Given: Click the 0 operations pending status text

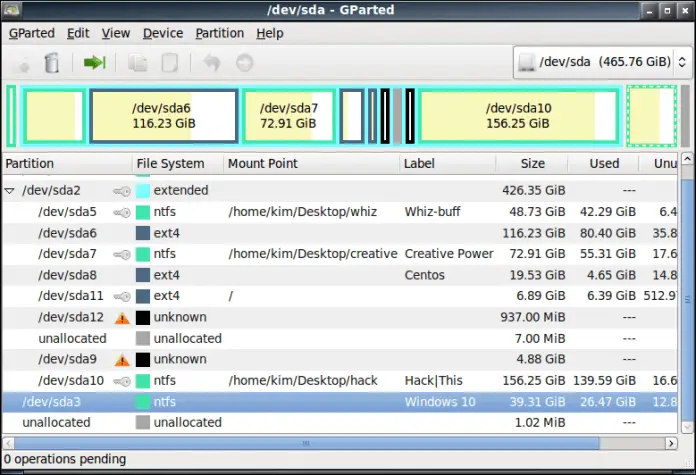Looking at the screenshot, I should (x=65, y=459).
